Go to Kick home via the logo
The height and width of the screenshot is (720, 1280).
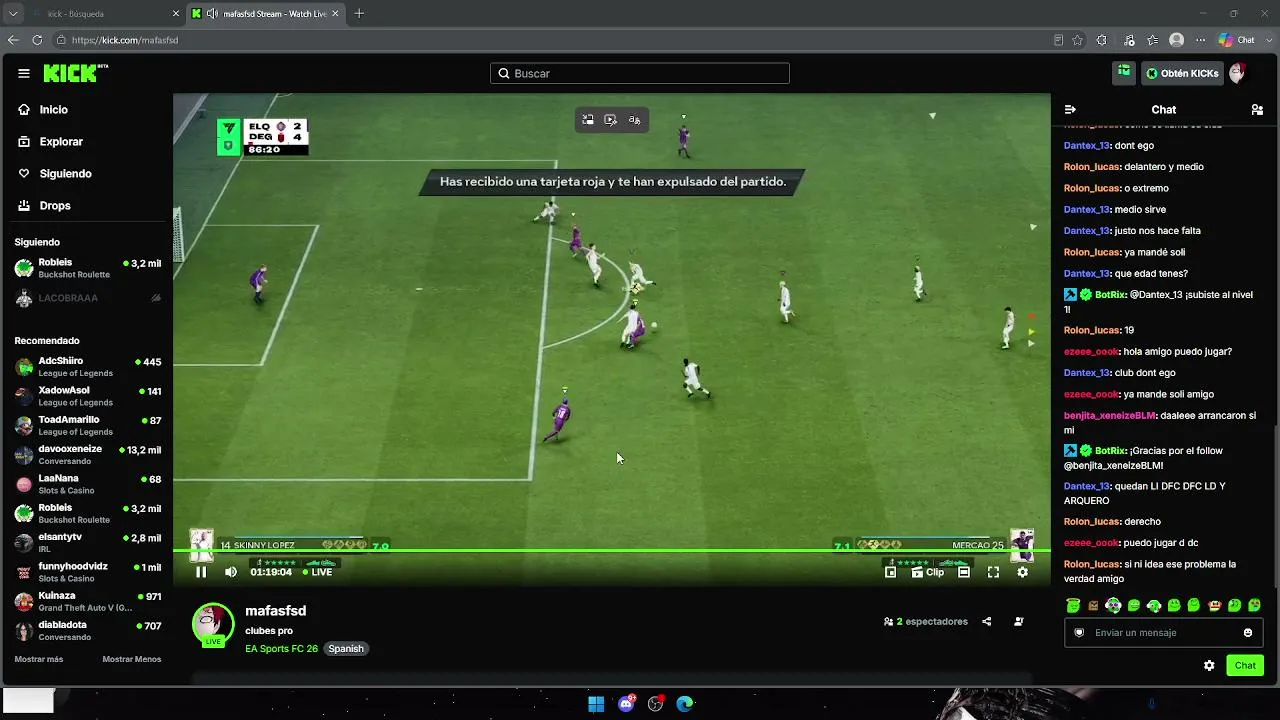[x=75, y=73]
